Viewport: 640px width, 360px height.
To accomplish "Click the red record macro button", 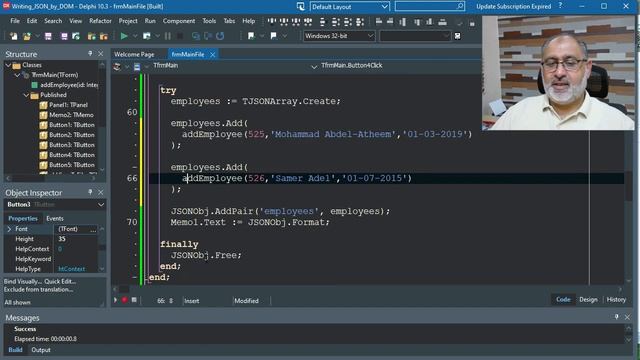I will point(124,300).
